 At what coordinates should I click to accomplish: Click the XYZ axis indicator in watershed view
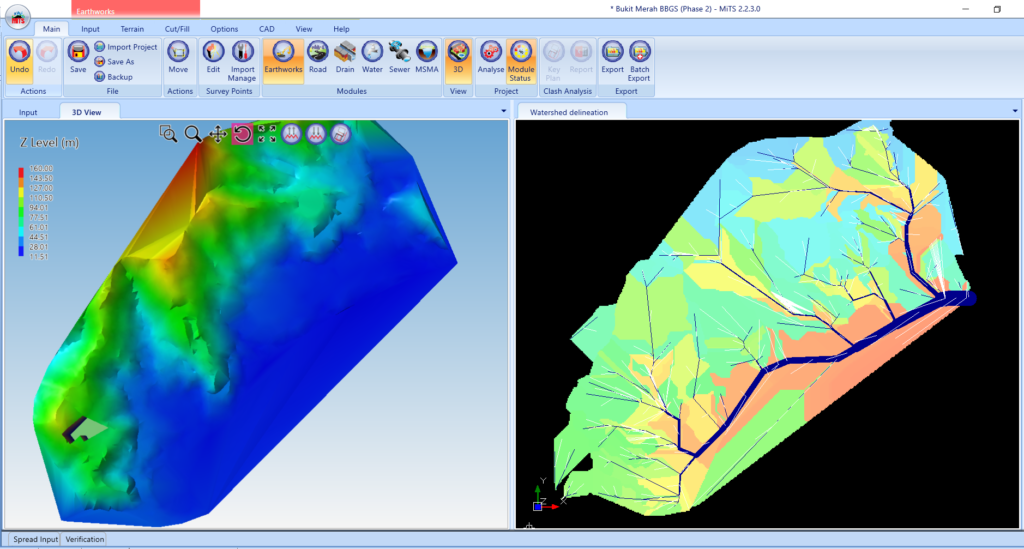click(x=547, y=495)
